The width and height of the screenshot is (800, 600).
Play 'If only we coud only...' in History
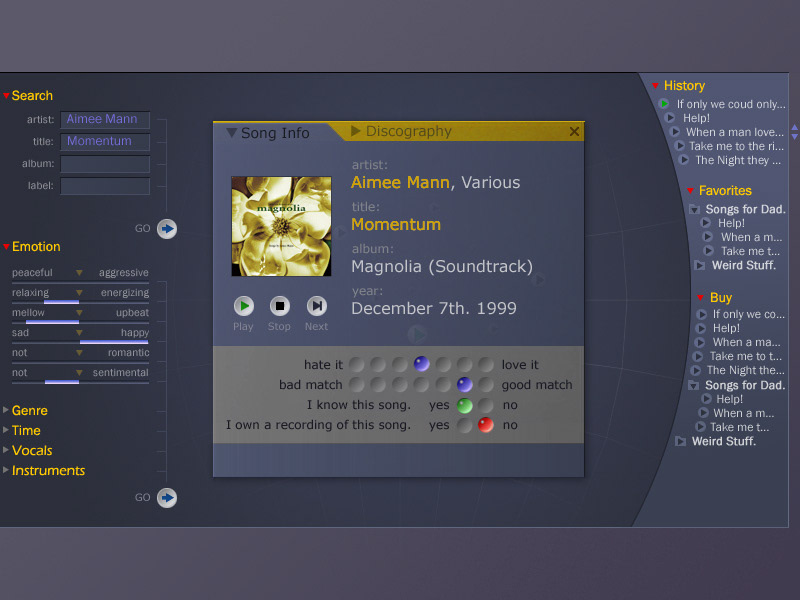point(664,104)
